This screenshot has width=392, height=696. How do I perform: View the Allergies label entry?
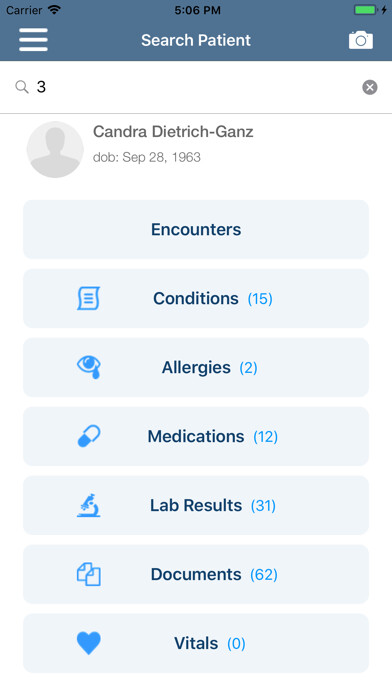pos(196,368)
